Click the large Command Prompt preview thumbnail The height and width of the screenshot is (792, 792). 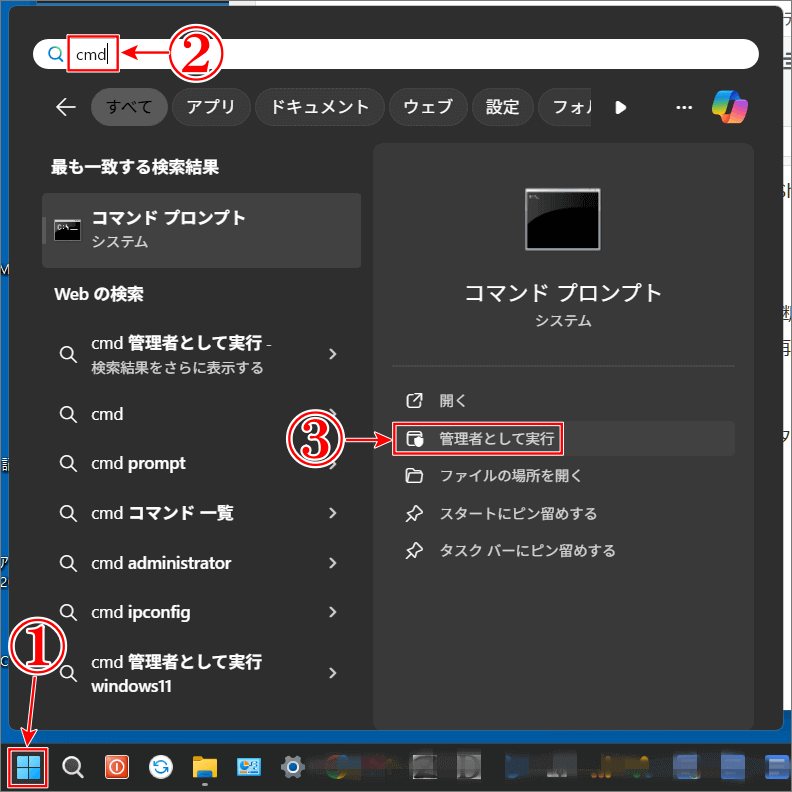pyautogui.click(x=563, y=219)
